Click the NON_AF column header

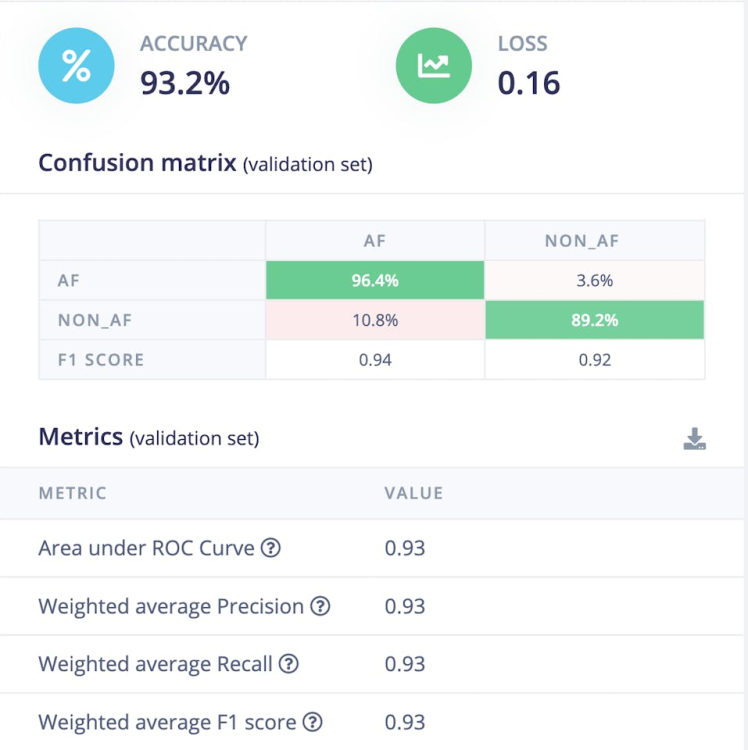point(594,241)
